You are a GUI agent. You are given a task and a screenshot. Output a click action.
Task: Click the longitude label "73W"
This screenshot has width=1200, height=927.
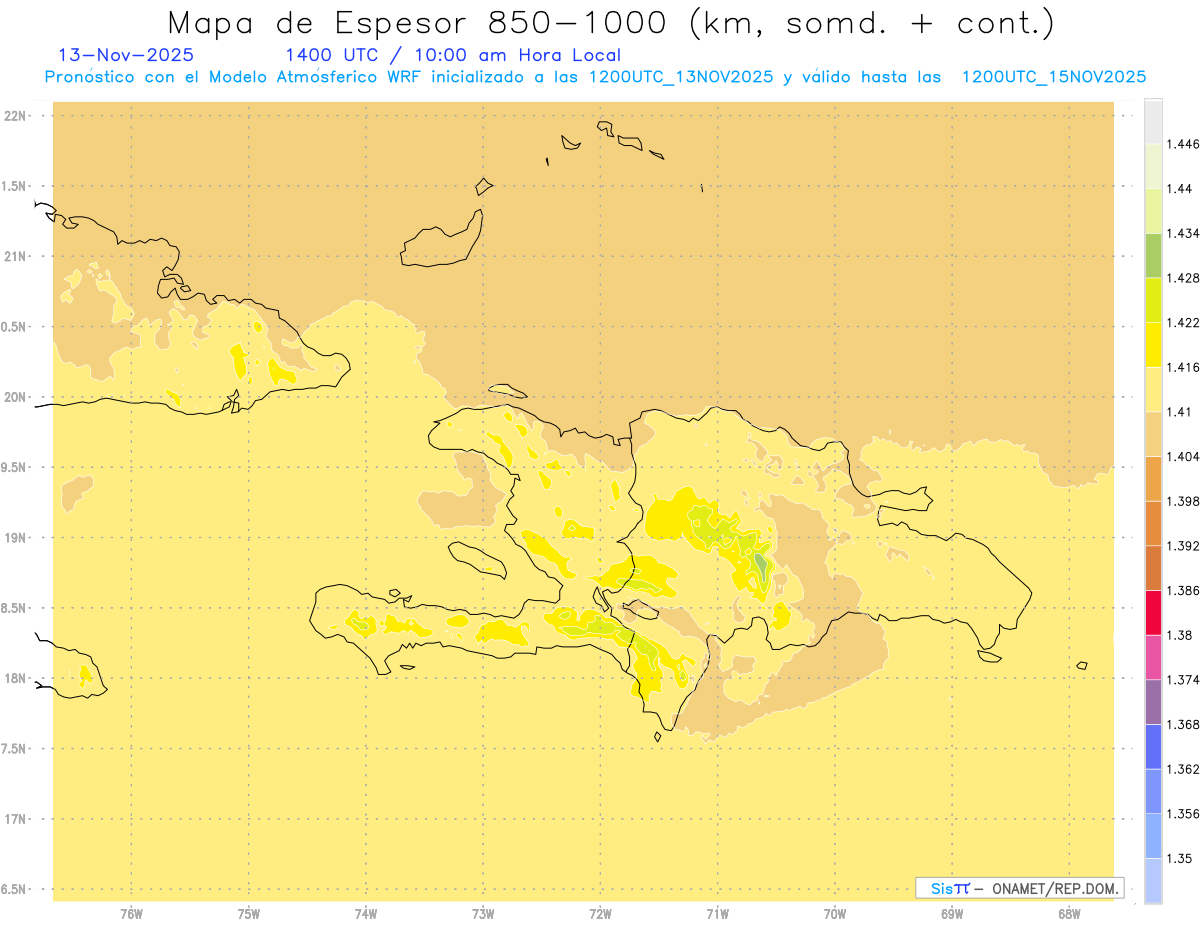tap(483, 913)
